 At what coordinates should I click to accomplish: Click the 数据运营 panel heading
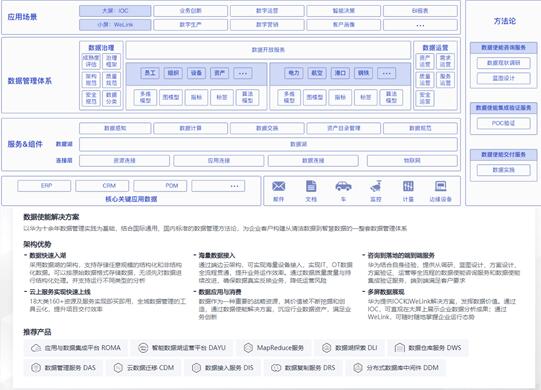(435, 48)
